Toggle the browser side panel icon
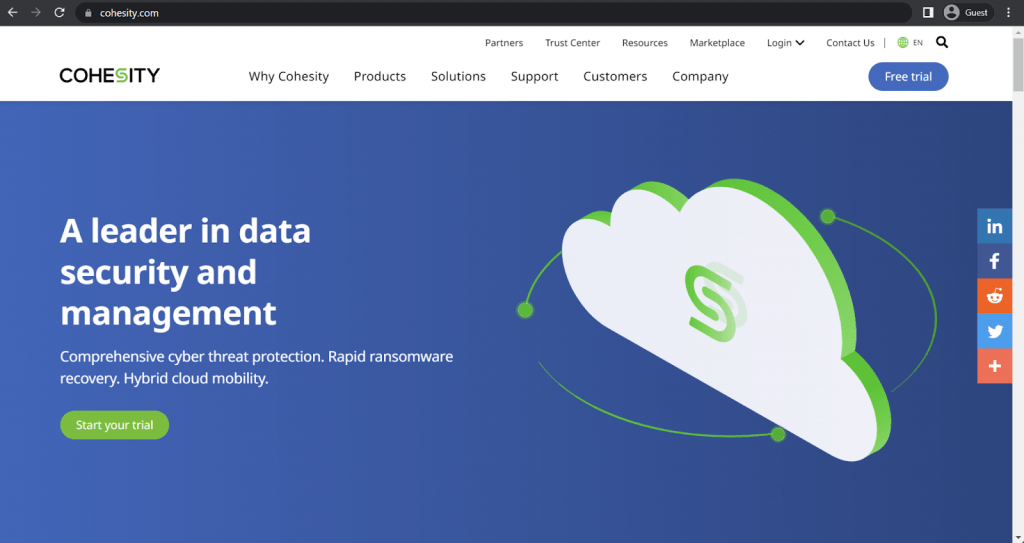Viewport: 1024px width, 543px height. coord(928,12)
